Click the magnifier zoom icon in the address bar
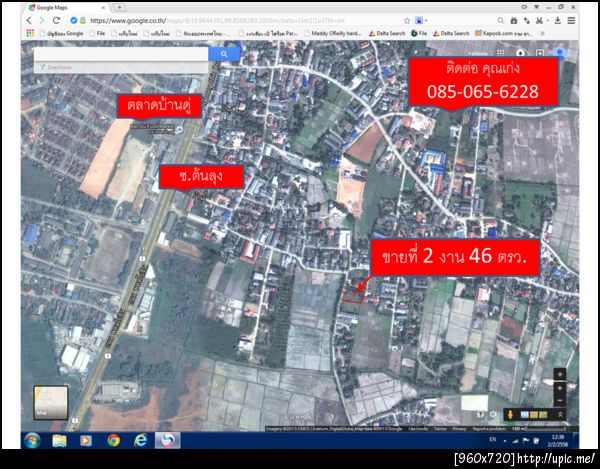Viewport: 600px width, 469px height. [501, 21]
